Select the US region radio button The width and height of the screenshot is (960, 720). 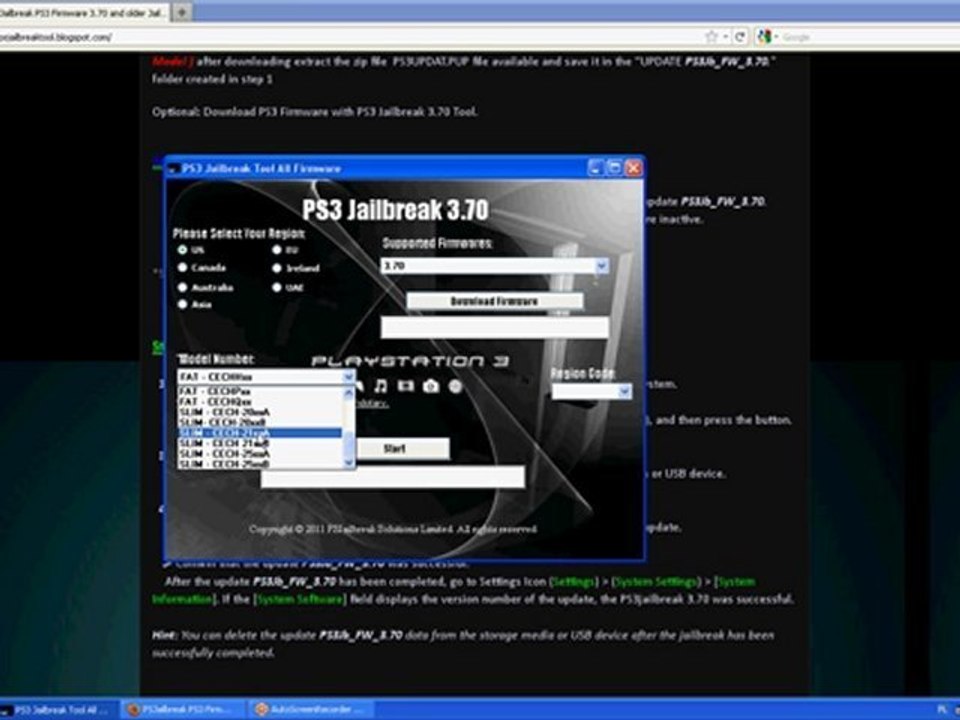[182, 250]
